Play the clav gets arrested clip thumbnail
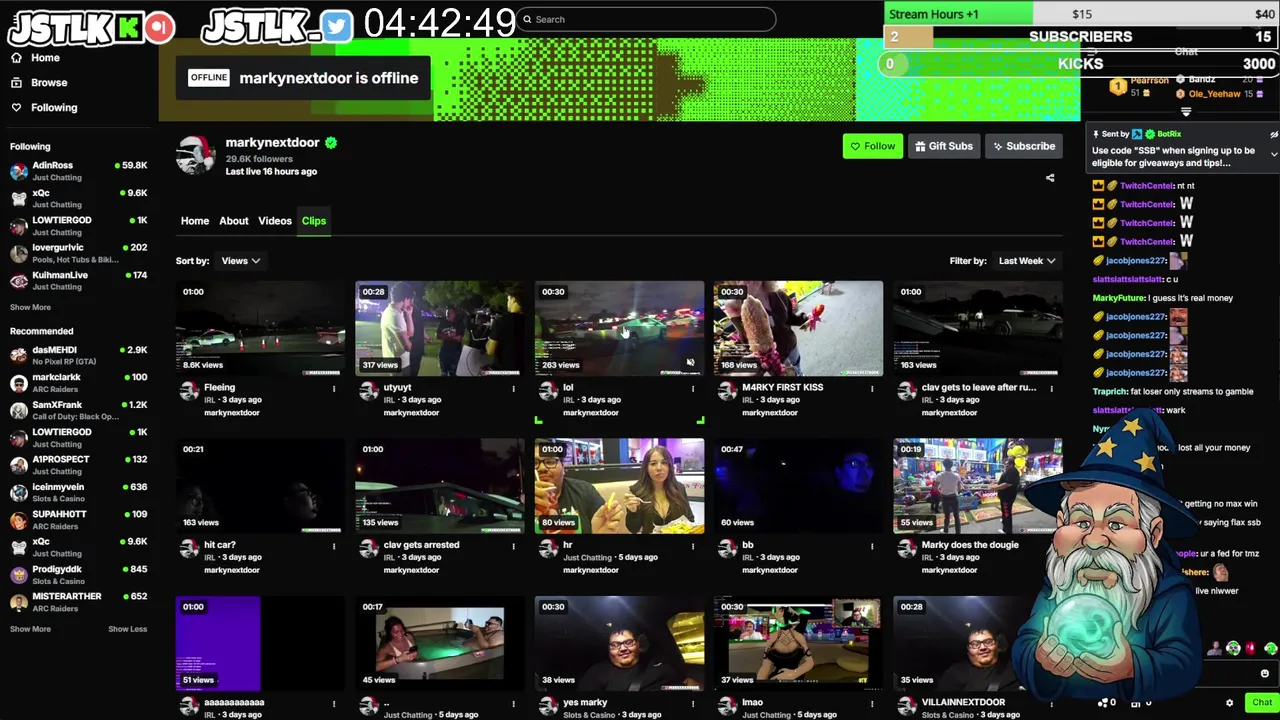This screenshot has height=720, width=1280. tap(440, 486)
